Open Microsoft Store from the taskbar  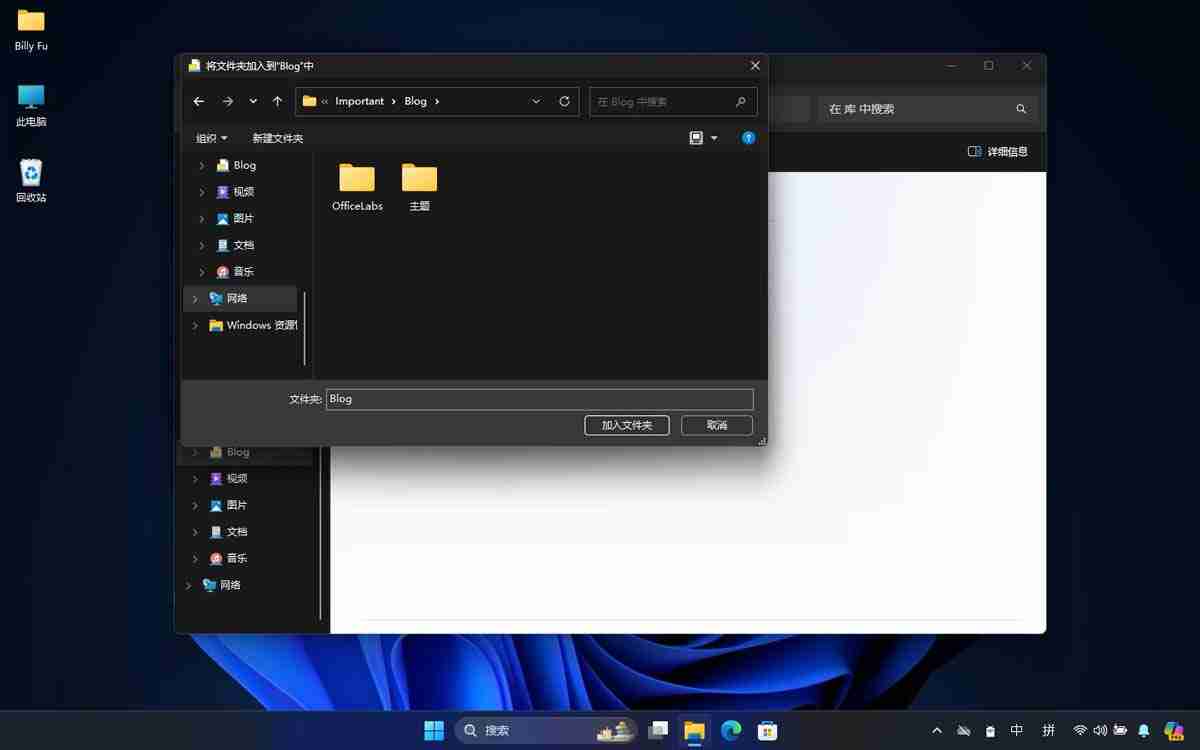[x=766, y=730]
